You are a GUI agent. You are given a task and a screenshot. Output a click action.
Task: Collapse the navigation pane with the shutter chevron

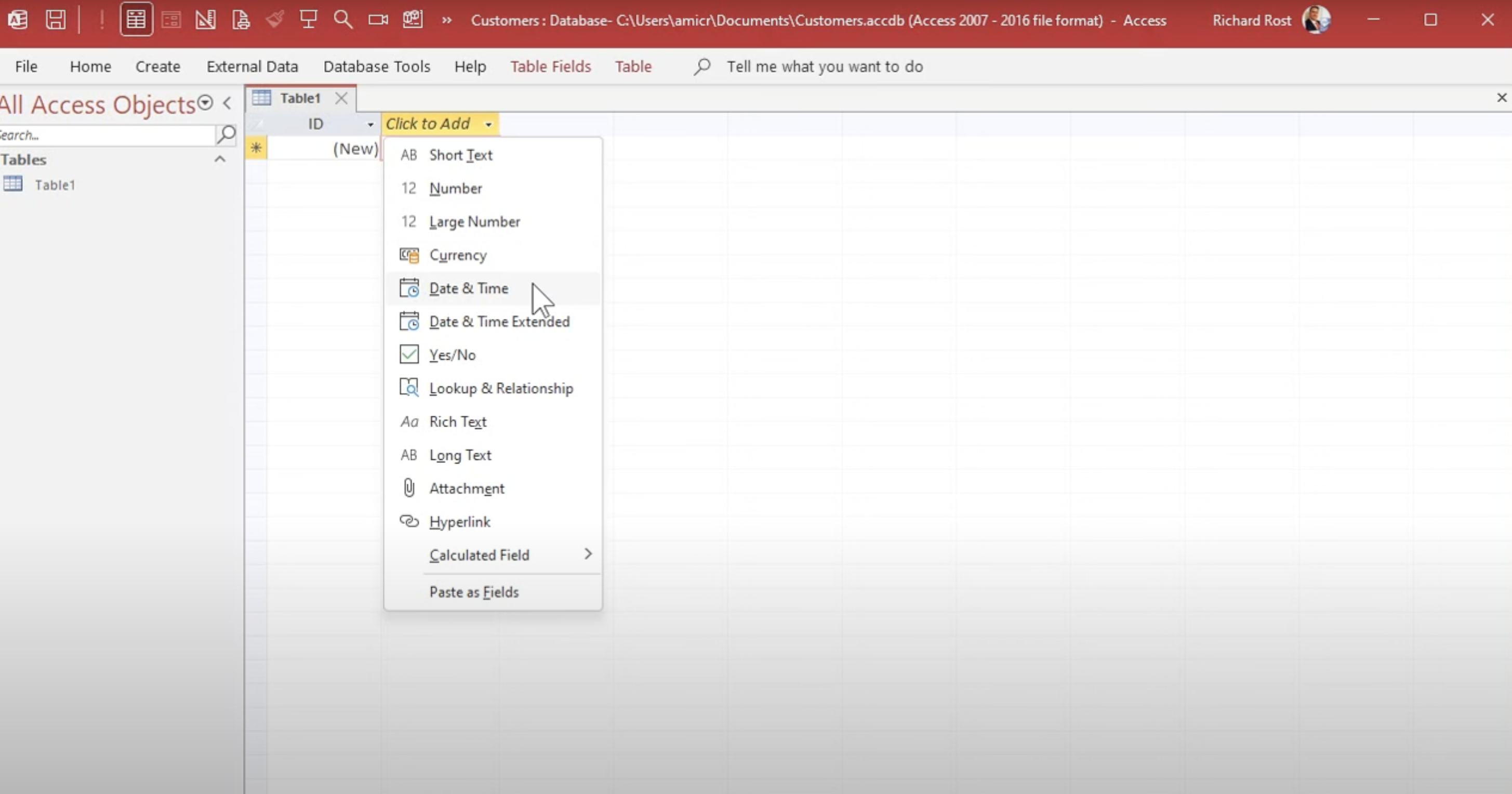[x=227, y=103]
